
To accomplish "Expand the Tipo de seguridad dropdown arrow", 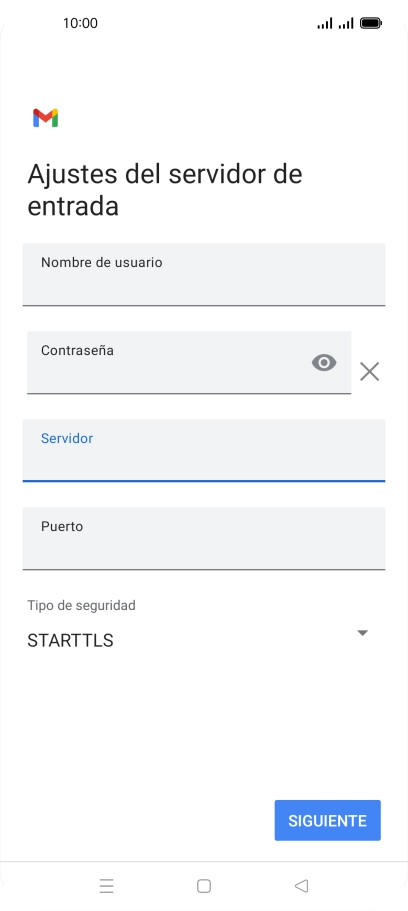I will pos(362,633).
